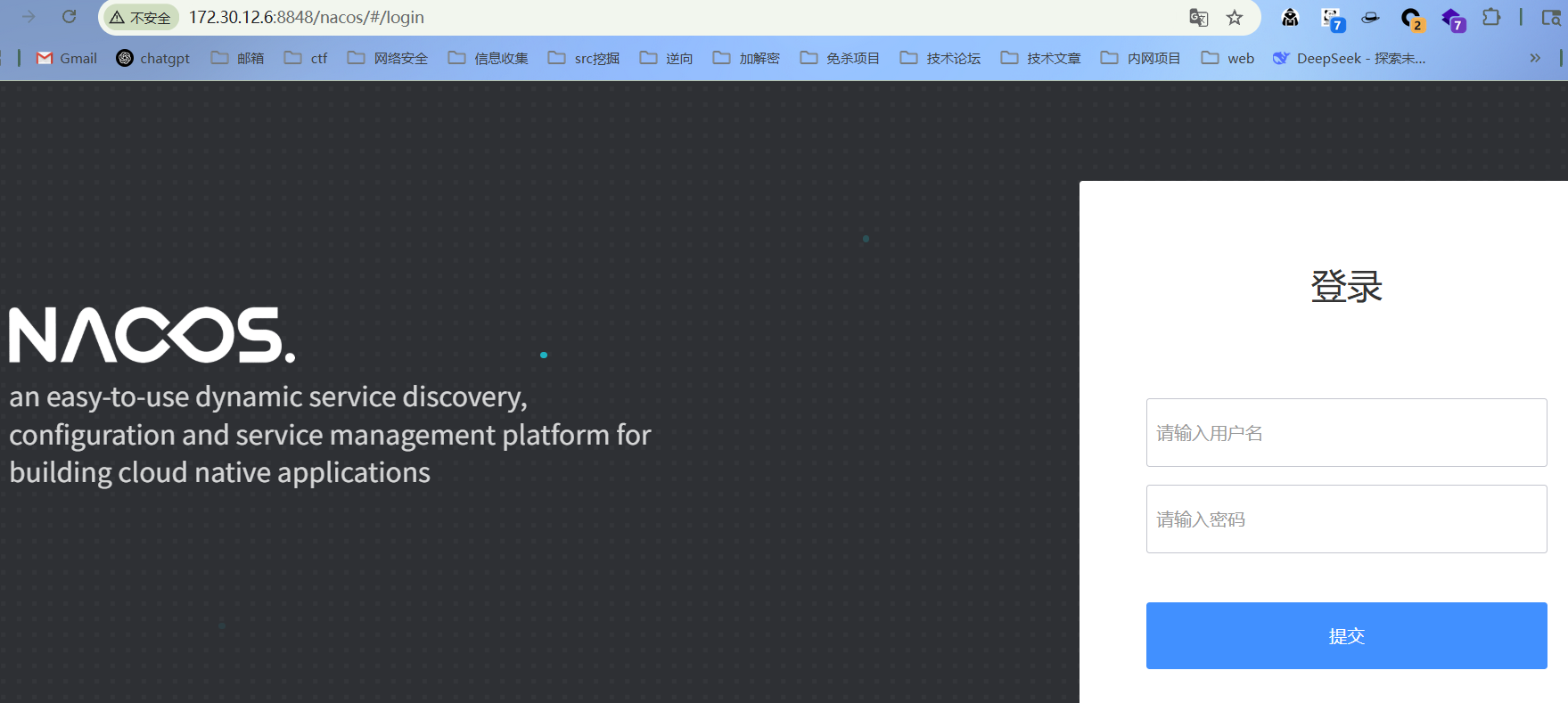Click the tab search icon at far right
This screenshot has height=703, width=1568.
tap(1551, 17)
